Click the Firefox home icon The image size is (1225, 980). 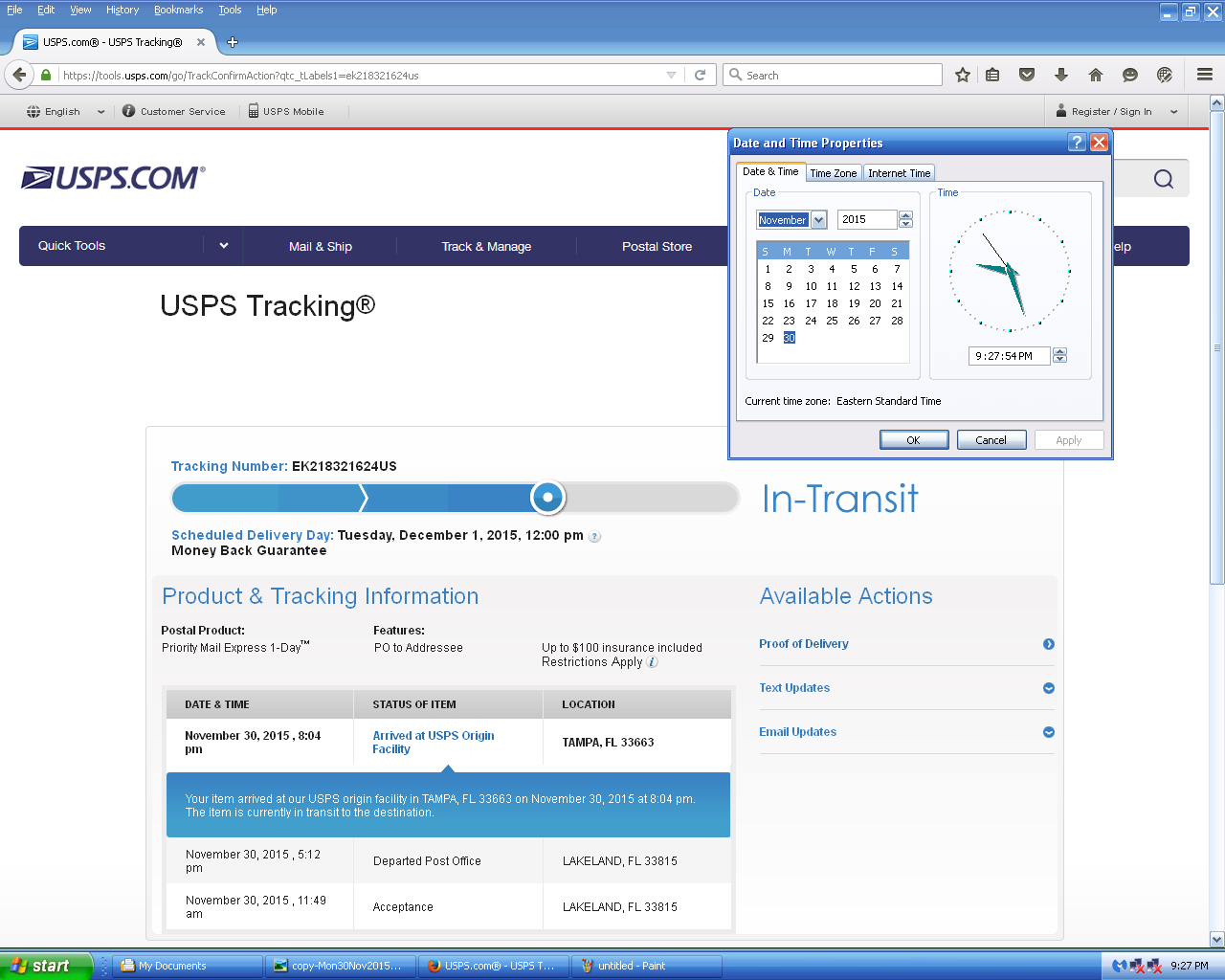(1096, 75)
